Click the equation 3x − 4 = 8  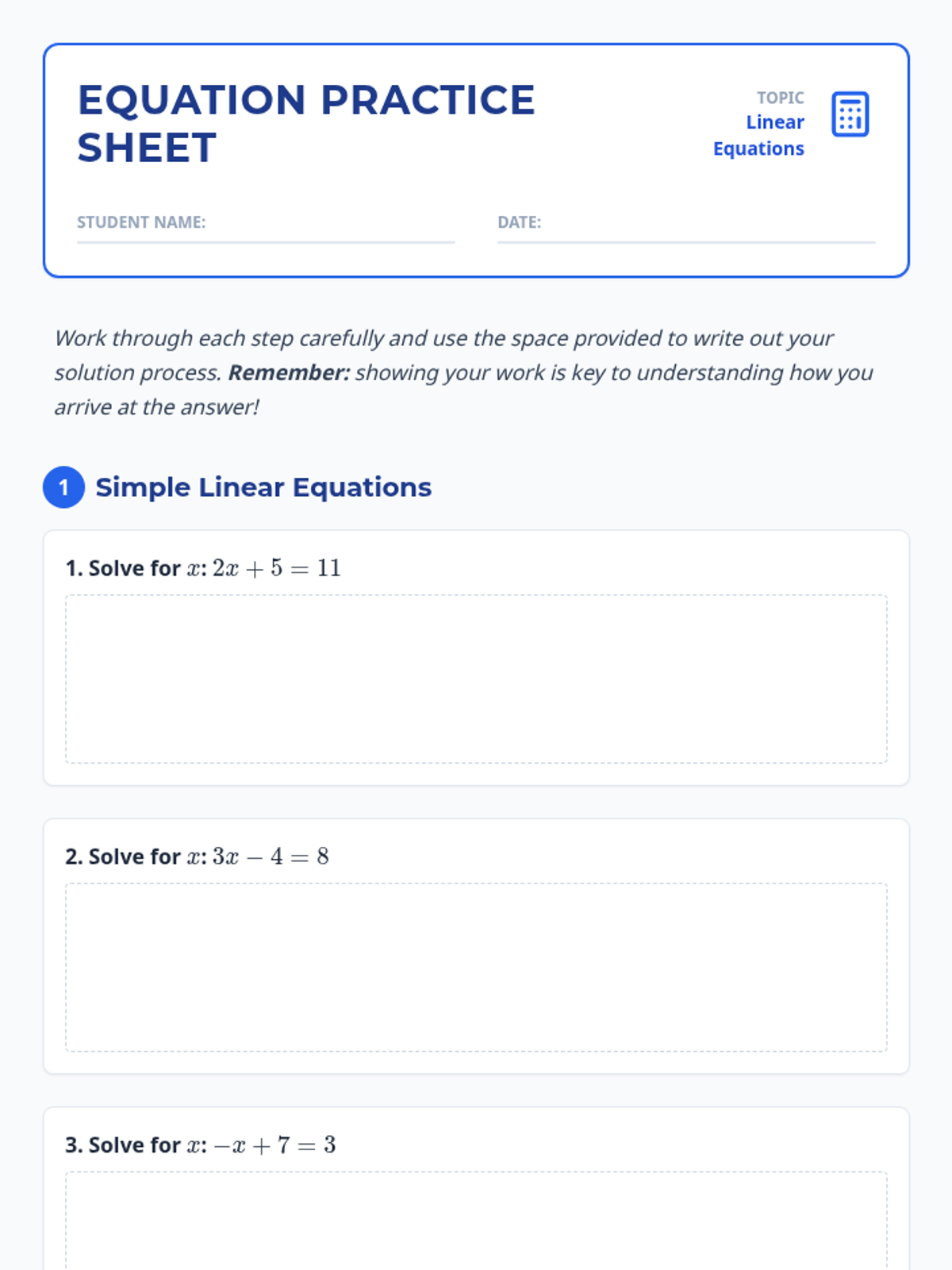coord(271,856)
